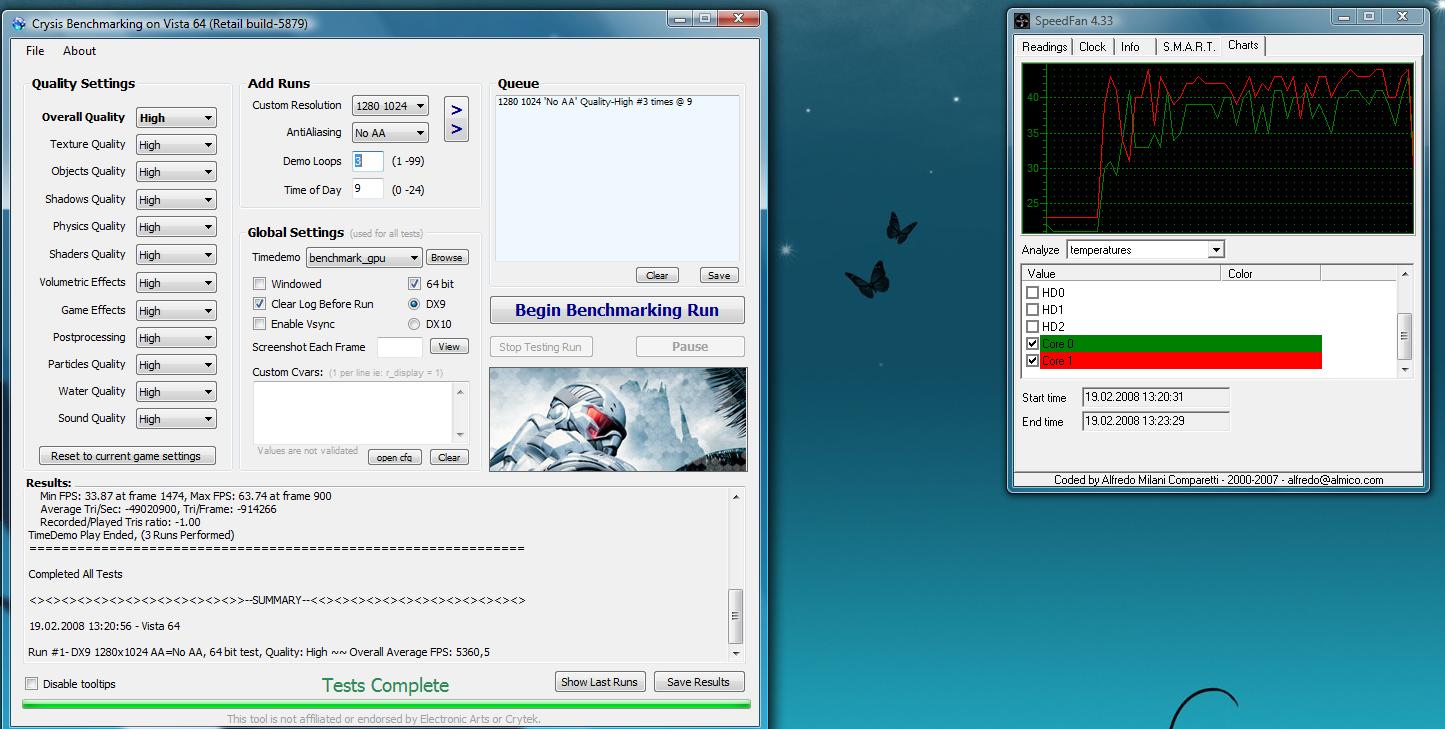Click Screenshot Each Frame input field
1445x729 pixels.
(x=400, y=347)
